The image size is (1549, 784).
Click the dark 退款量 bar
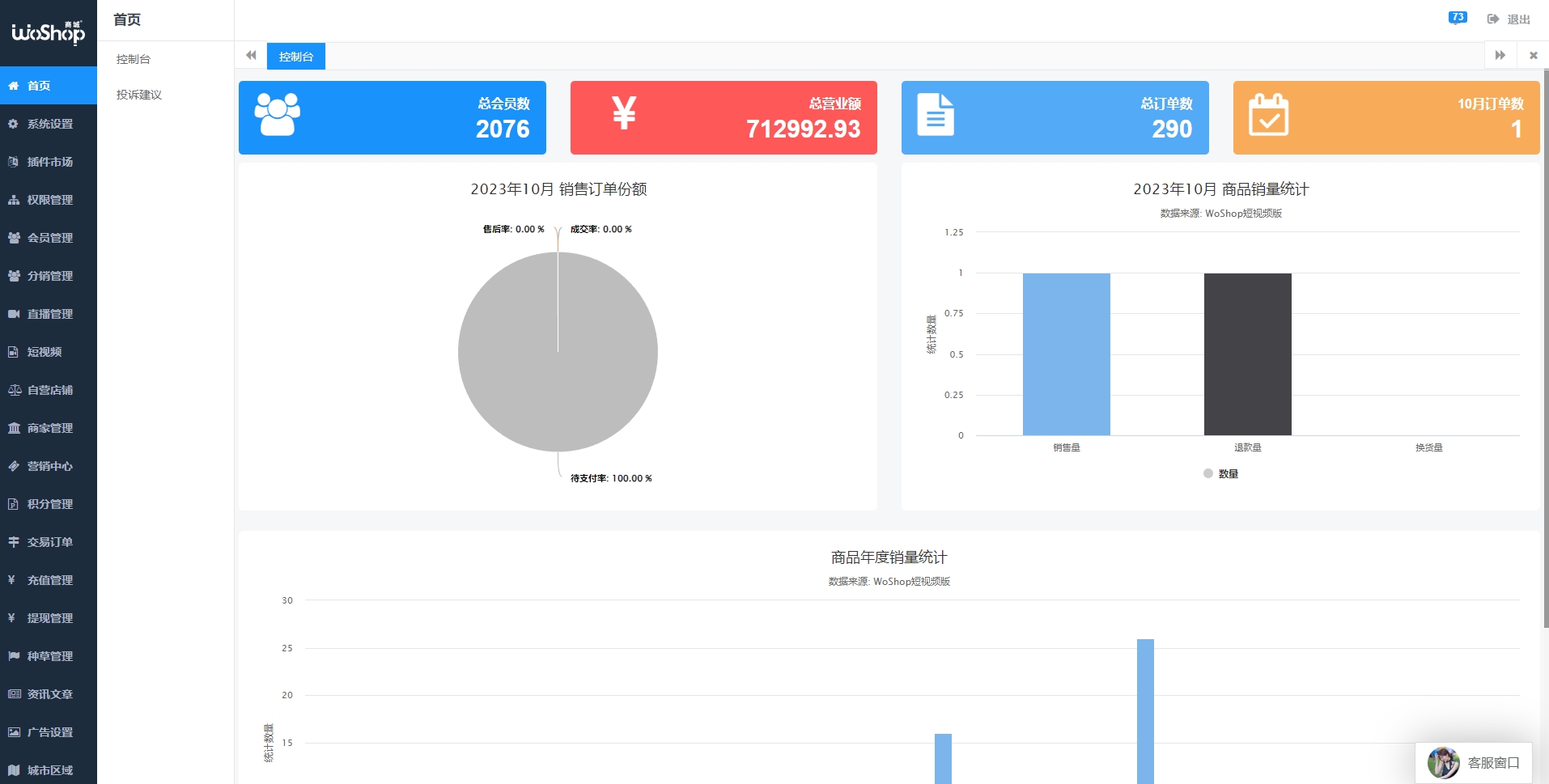point(1247,354)
